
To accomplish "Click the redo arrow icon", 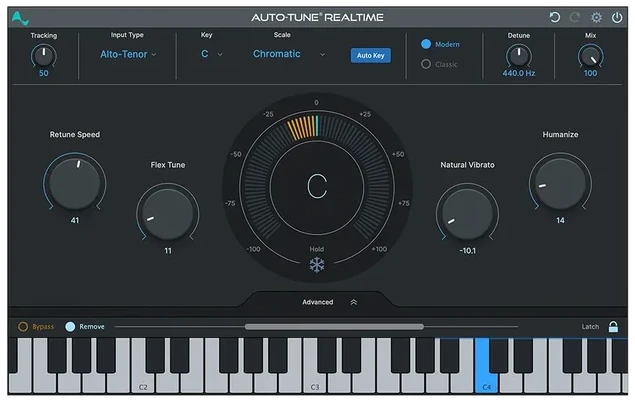I will 575,17.
